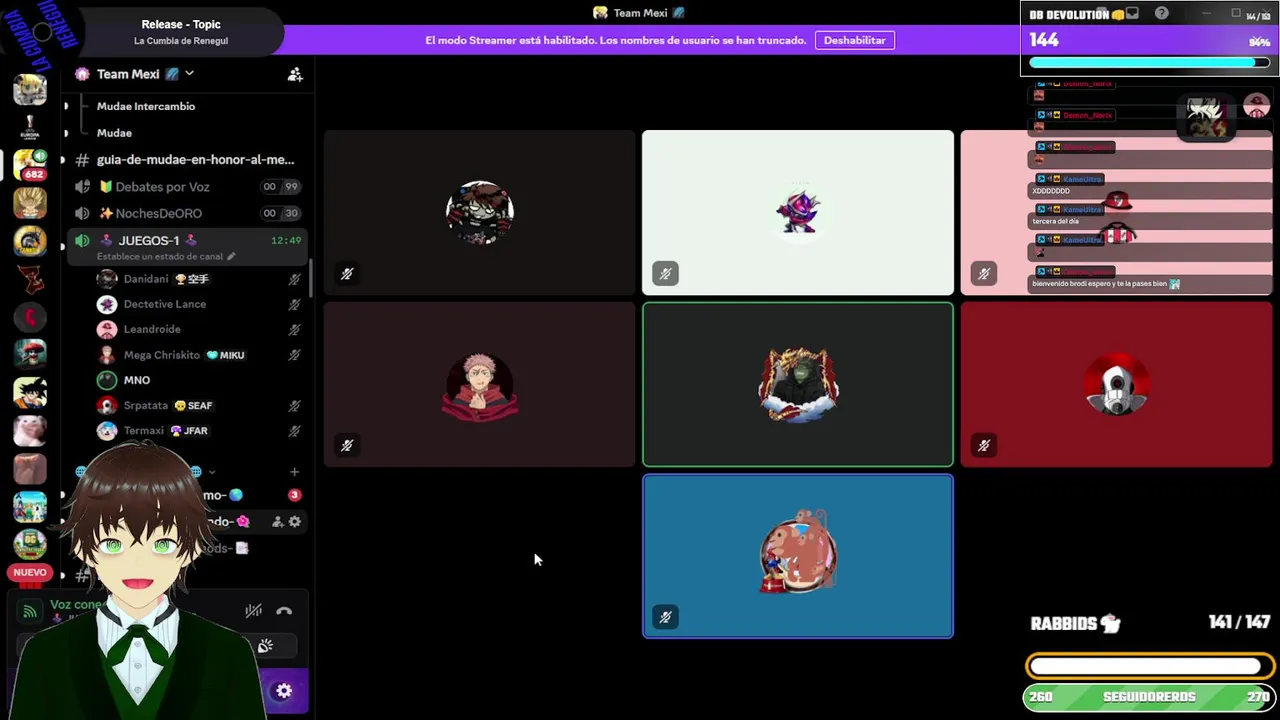Viewport: 1280px width, 720px height.
Task: Click the muted mic icon beside Srpatata
Action: pyautogui.click(x=294, y=406)
